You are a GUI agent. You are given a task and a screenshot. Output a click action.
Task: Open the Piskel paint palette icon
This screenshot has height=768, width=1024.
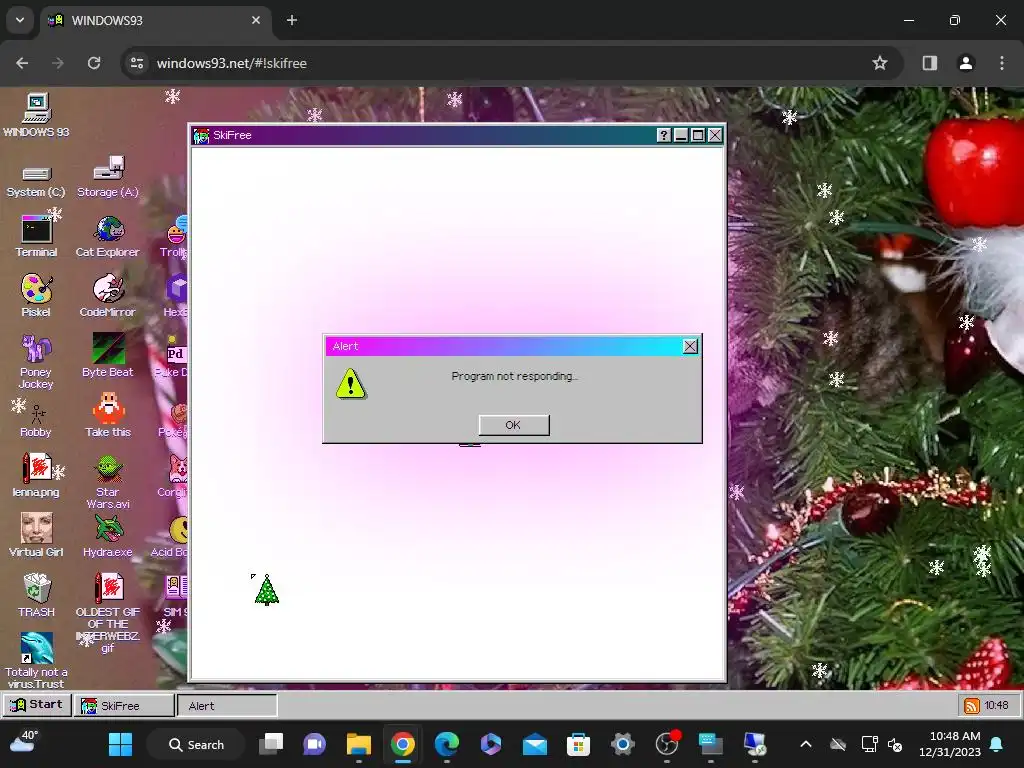coord(36,296)
